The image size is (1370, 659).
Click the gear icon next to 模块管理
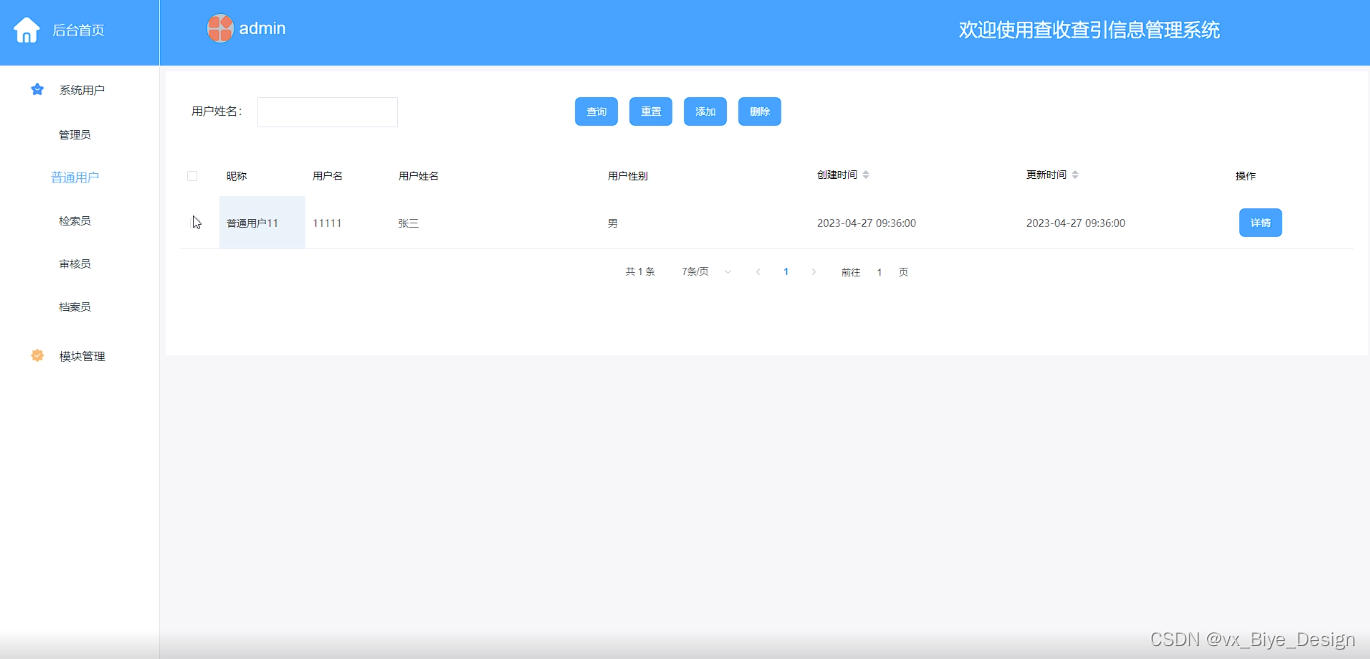click(x=37, y=356)
